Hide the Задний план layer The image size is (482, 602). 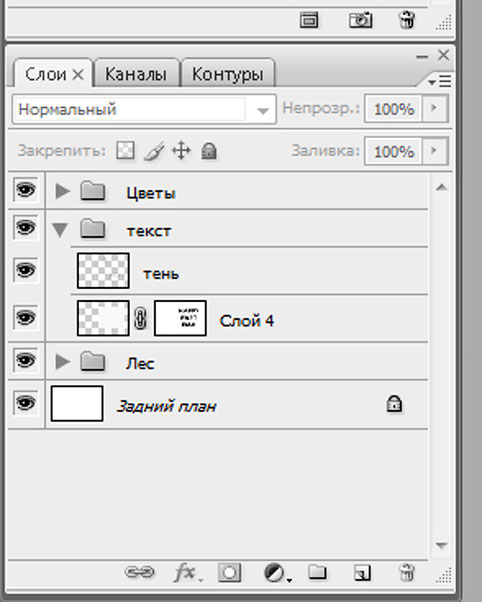[26, 403]
